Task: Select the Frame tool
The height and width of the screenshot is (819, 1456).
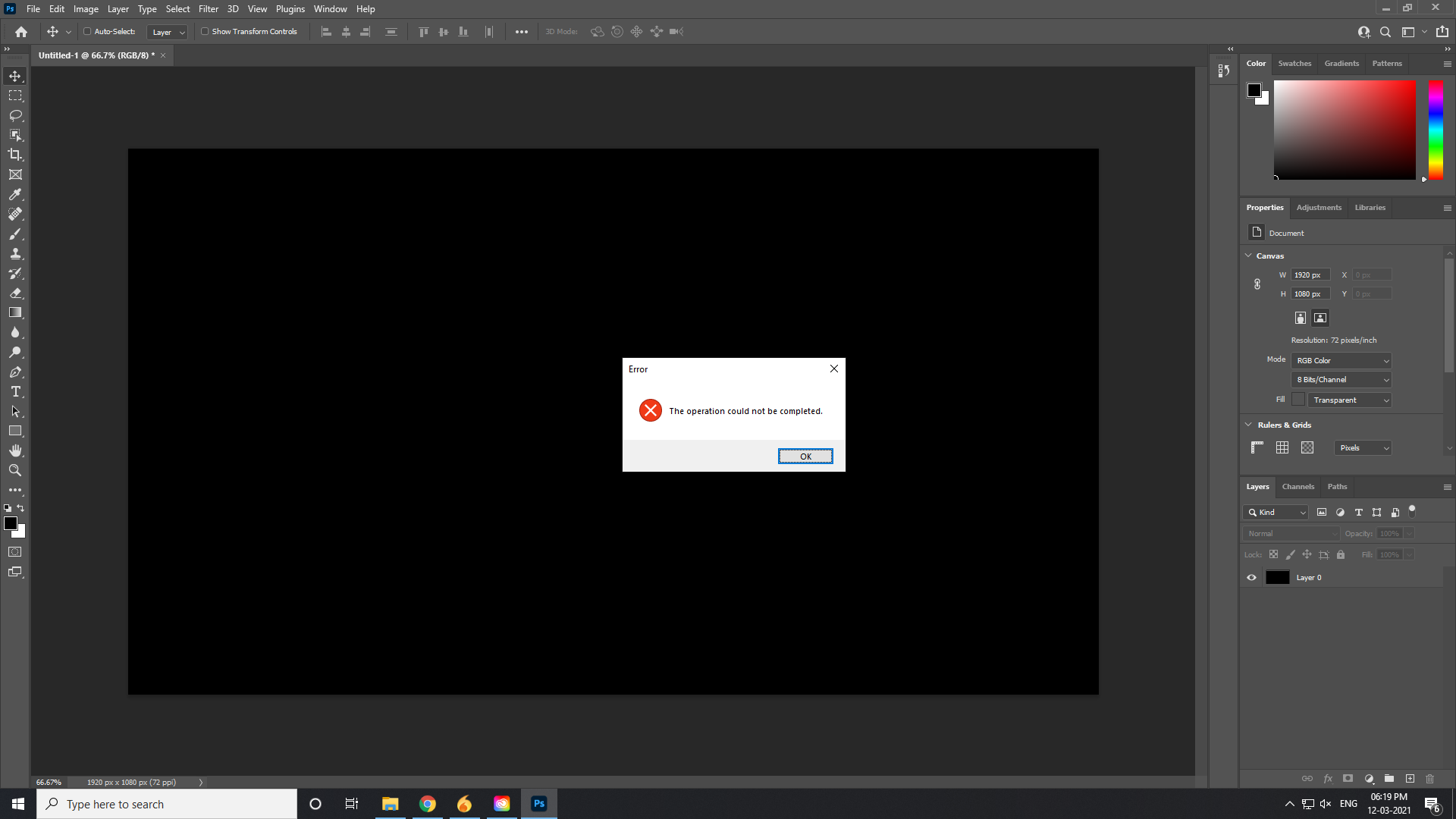Action: [x=15, y=174]
